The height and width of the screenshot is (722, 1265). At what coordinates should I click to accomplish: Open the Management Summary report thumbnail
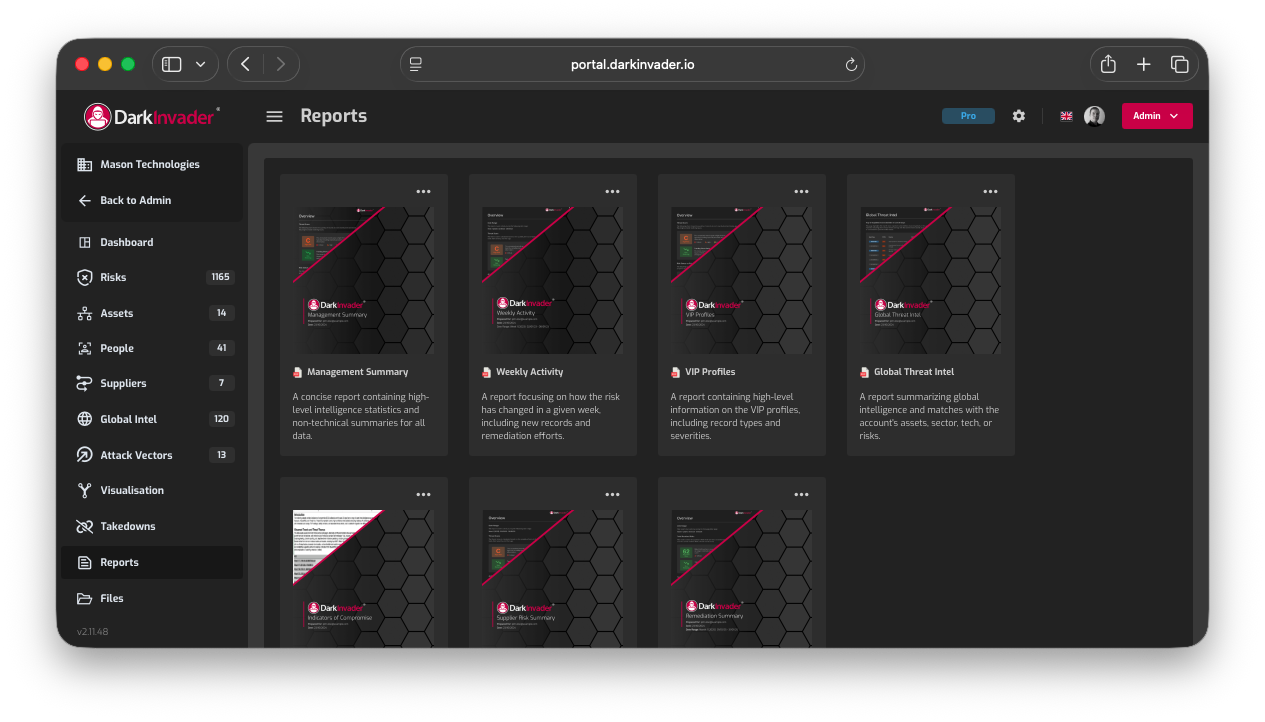point(363,280)
